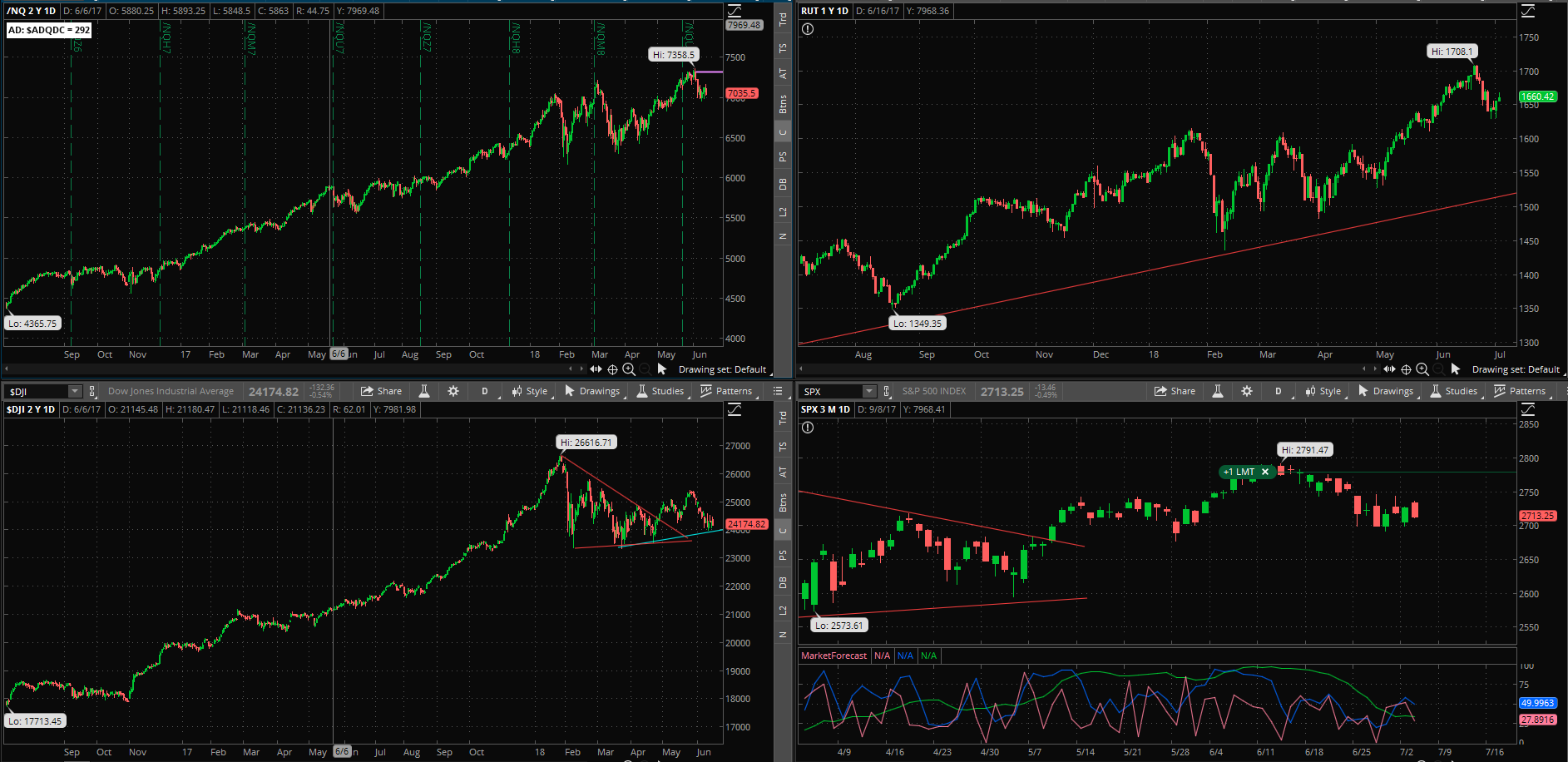This screenshot has width=1568, height=762.
Task: Click the Hi: 26616.71 bubble on the $DJI chart
Action: [586, 443]
